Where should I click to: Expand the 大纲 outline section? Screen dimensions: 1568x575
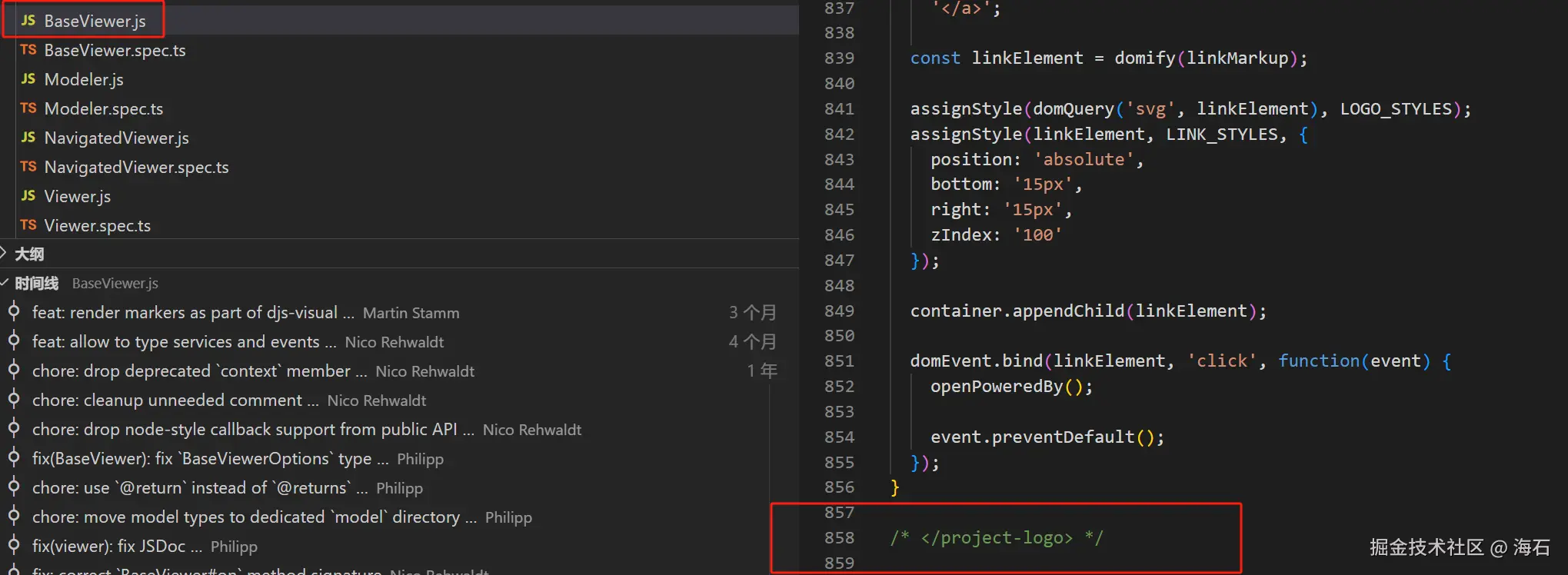click(x=29, y=254)
